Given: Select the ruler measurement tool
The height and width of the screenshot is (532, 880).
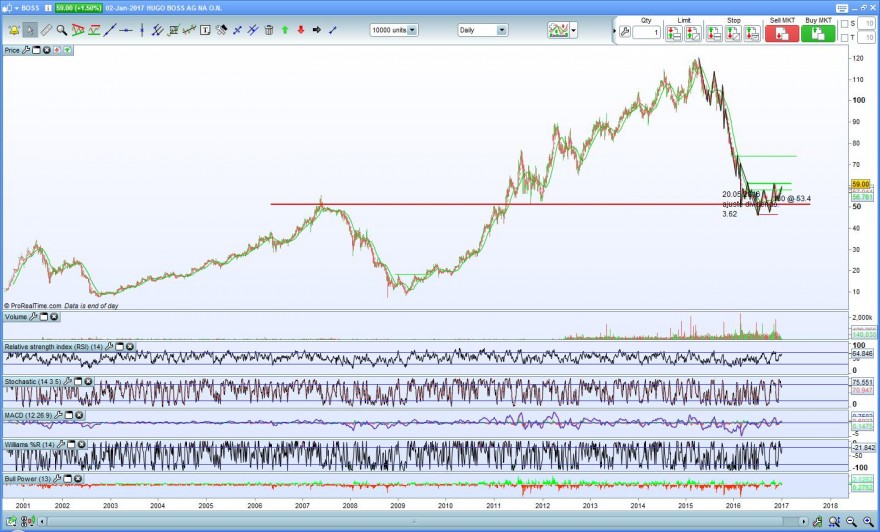Looking at the screenshot, I should click(x=46, y=30).
